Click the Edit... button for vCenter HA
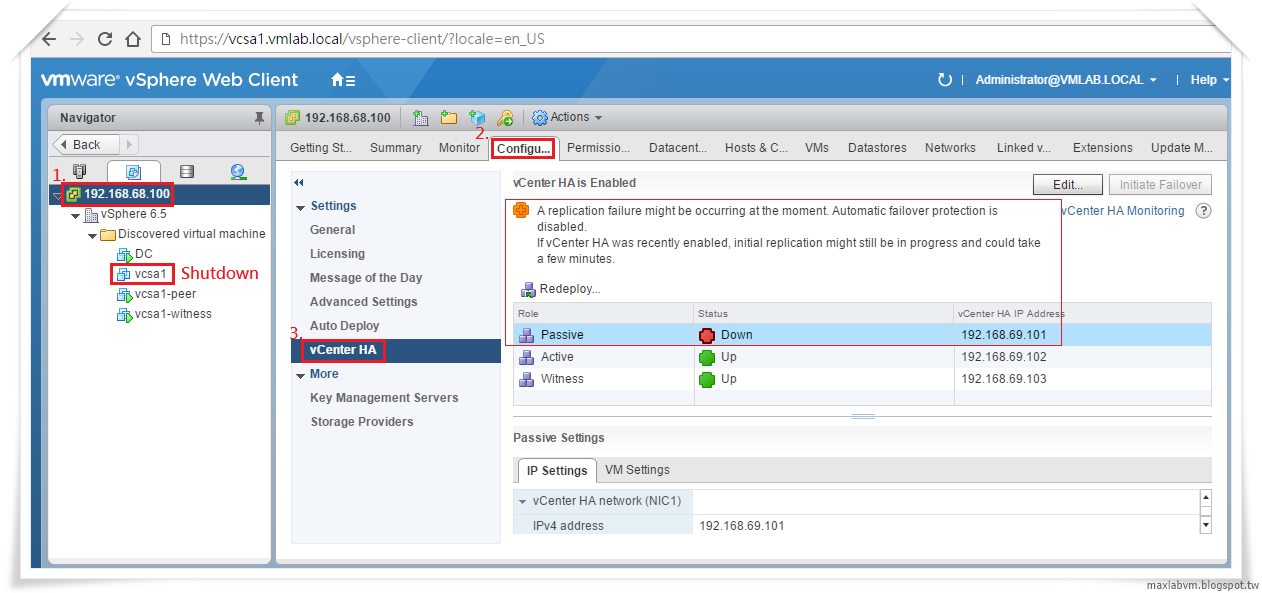This screenshot has height=593, width=1262. [x=1066, y=184]
